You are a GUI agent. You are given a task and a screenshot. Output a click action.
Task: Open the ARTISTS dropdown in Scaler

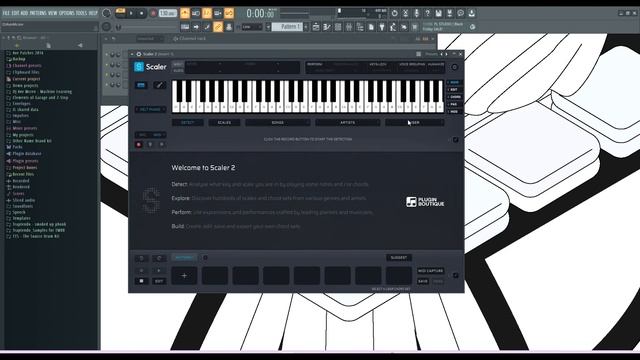point(348,122)
